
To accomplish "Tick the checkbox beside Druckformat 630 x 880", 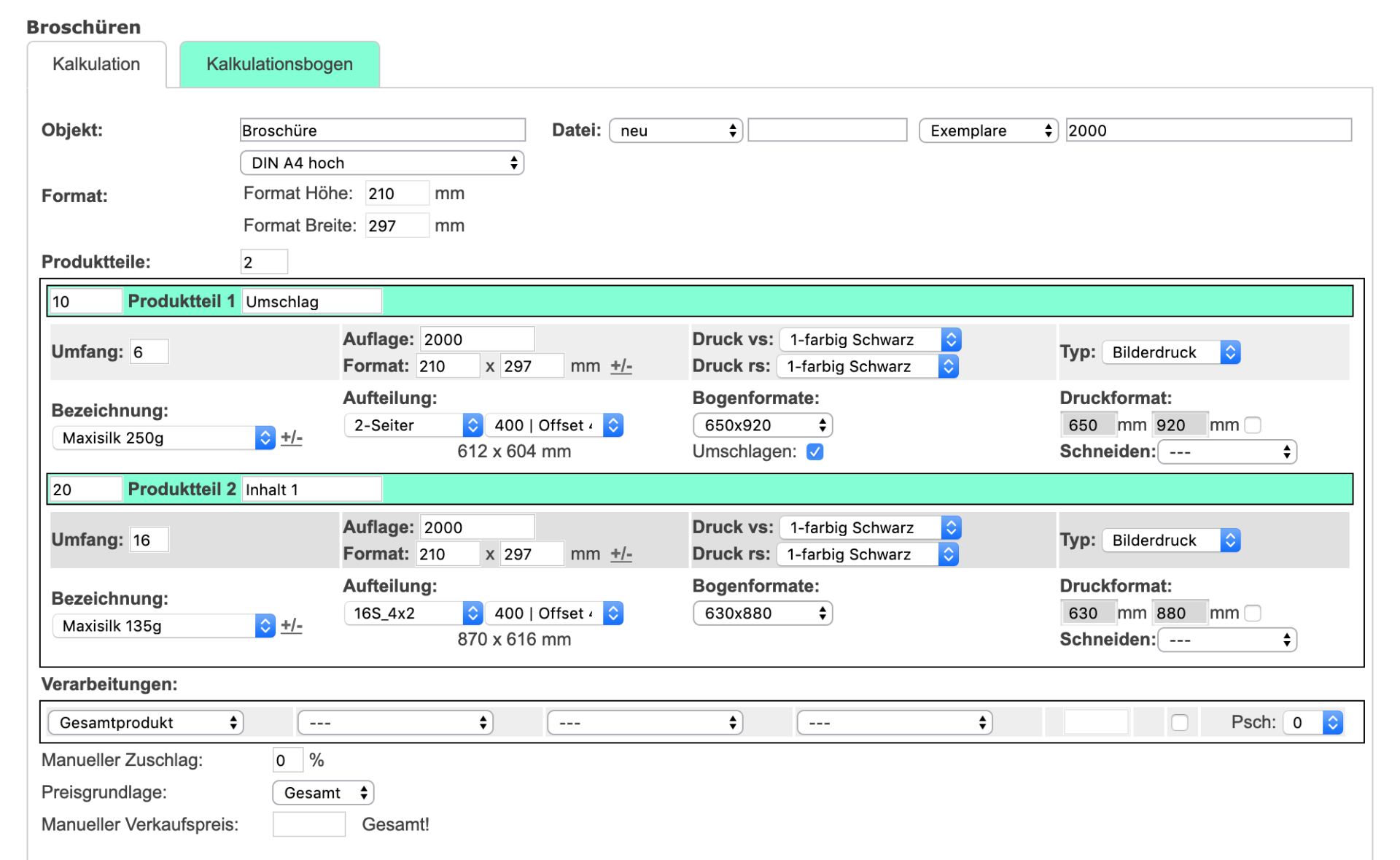I will pyautogui.click(x=1253, y=613).
